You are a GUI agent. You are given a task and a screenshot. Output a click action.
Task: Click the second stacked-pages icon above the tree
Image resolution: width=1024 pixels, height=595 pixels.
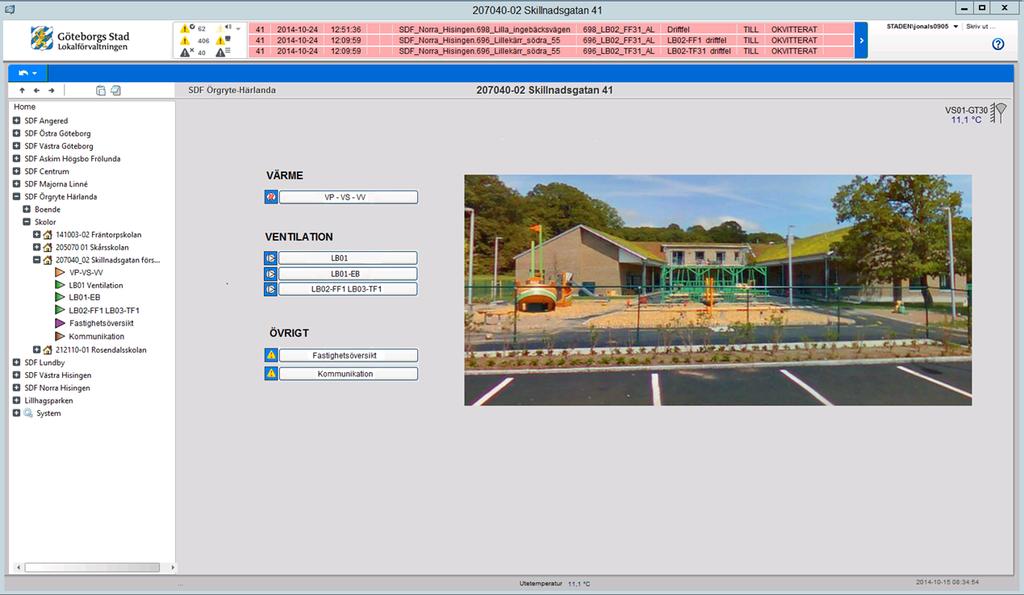(116, 90)
